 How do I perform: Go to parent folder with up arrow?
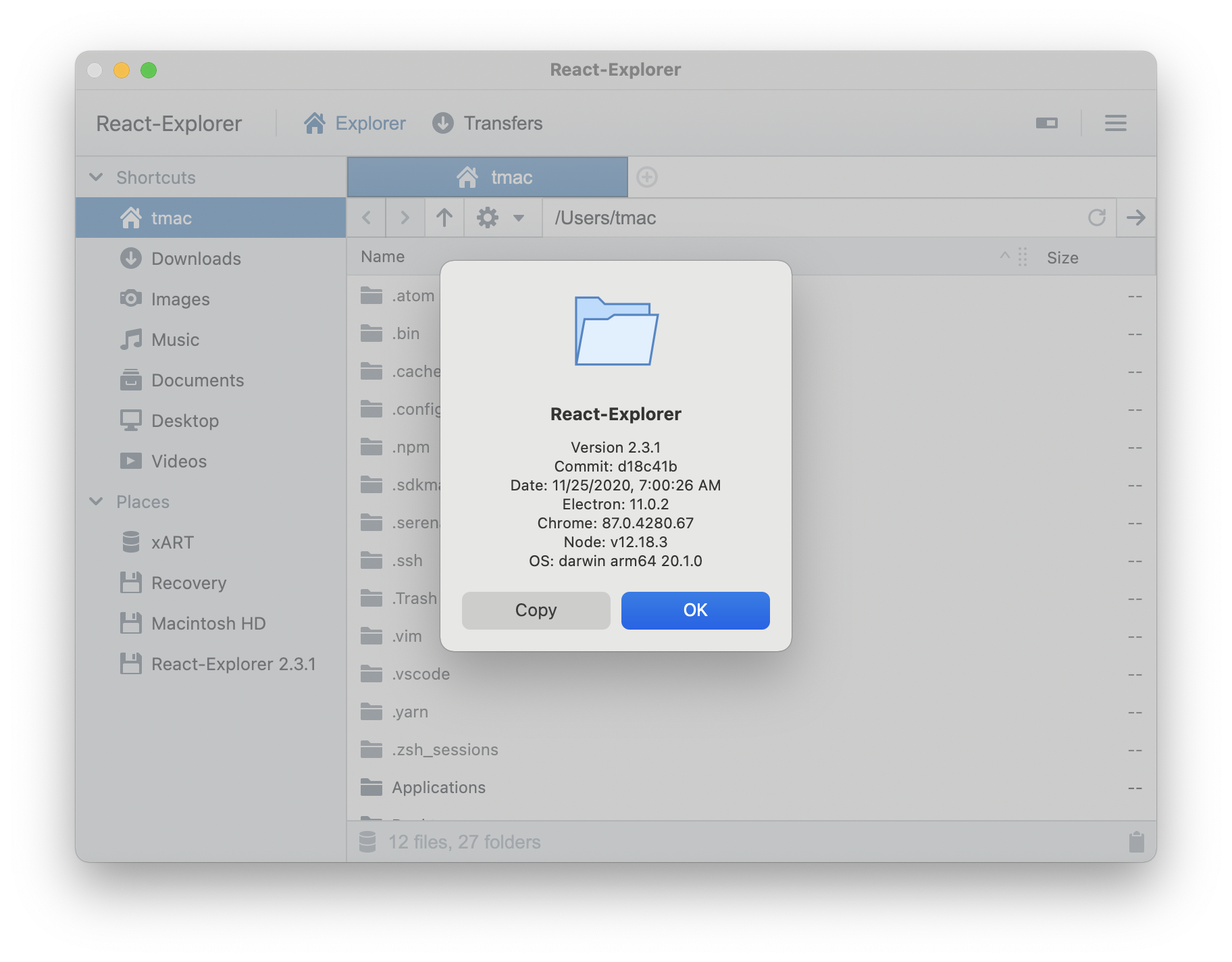[444, 218]
